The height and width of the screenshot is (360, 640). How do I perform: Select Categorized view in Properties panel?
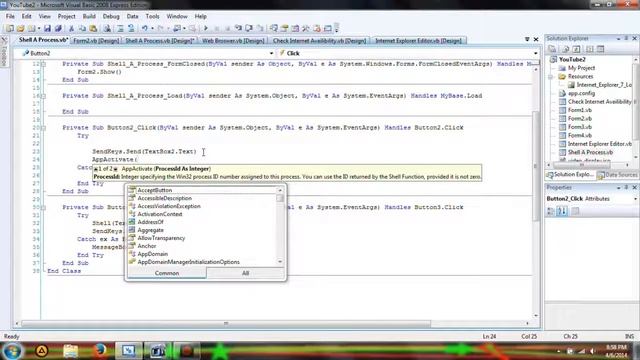pos(551,211)
